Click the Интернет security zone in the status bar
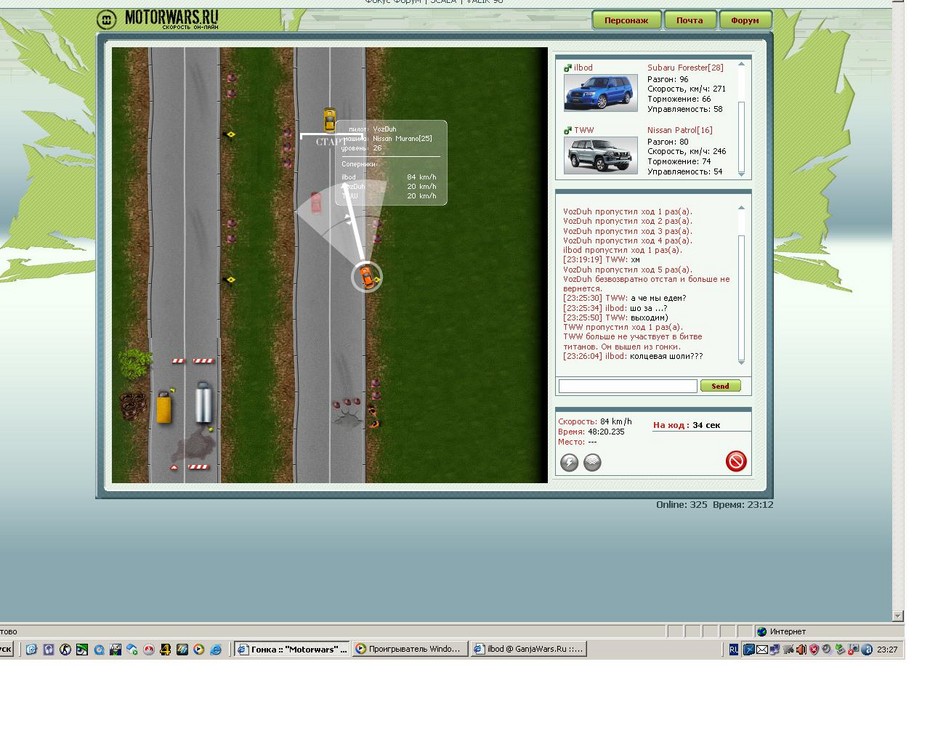This screenshot has width=930, height=744. pyautogui.click(x=781, y=631)
